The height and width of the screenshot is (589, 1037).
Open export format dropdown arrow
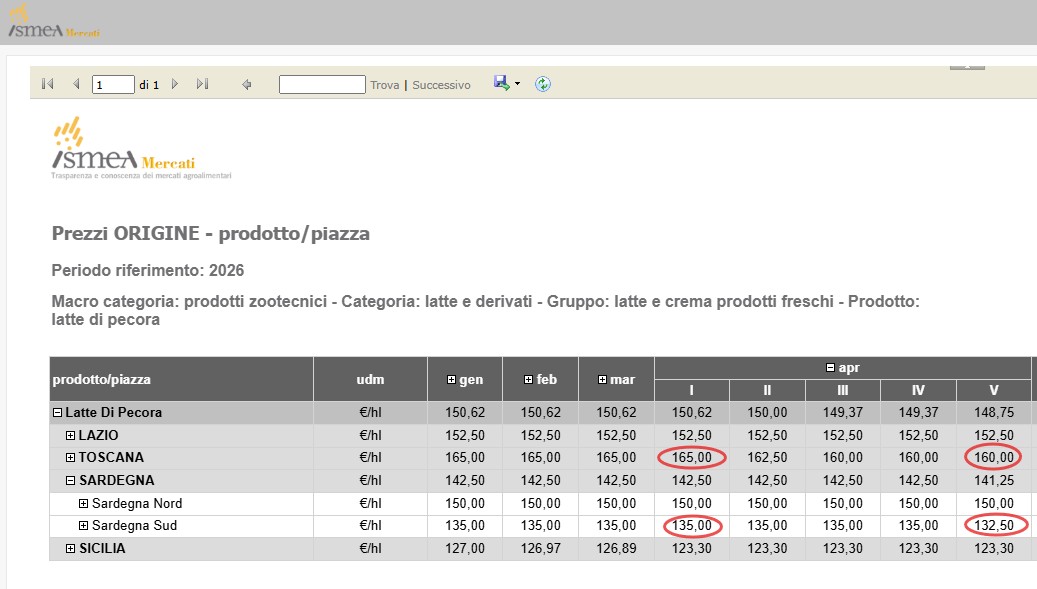coord(517,83)
